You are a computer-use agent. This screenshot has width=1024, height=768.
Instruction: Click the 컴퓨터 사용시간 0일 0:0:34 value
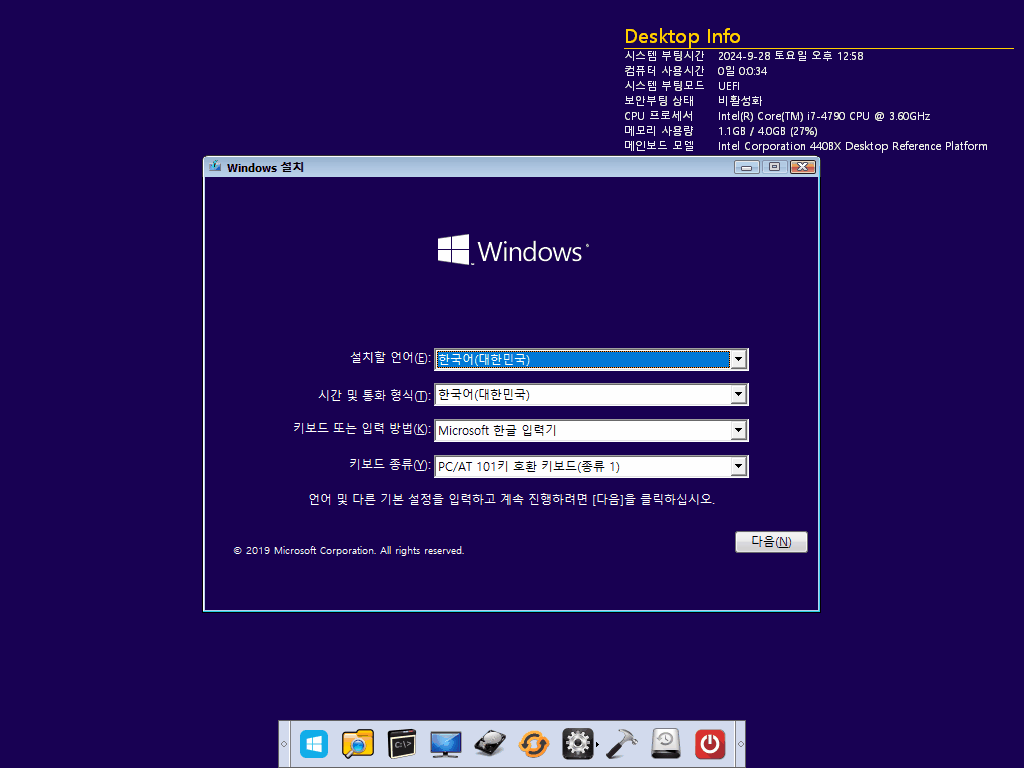(743, 71)
